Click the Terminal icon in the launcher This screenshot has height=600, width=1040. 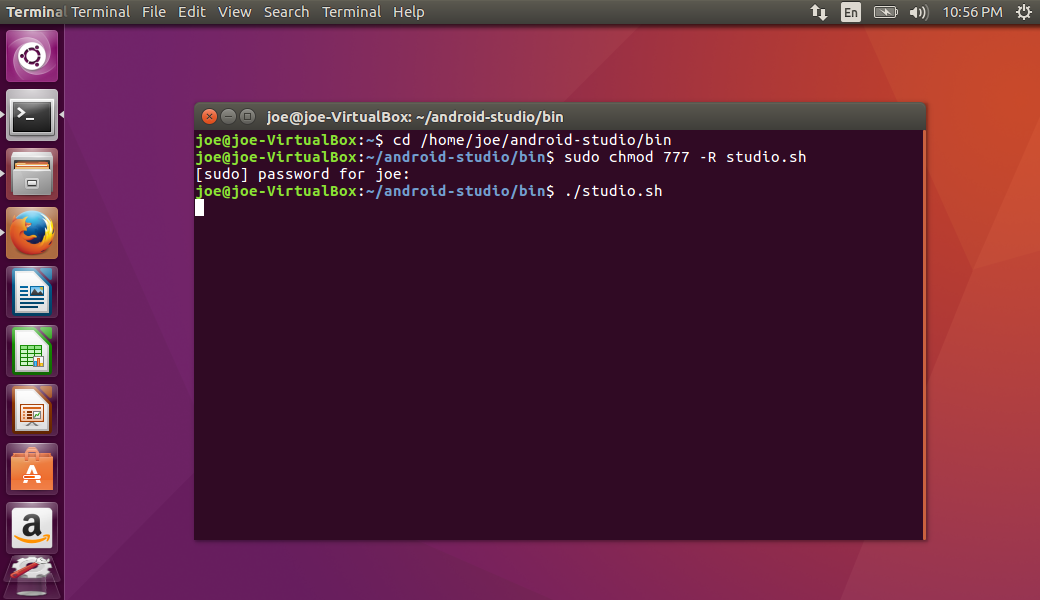click(32, 115)
